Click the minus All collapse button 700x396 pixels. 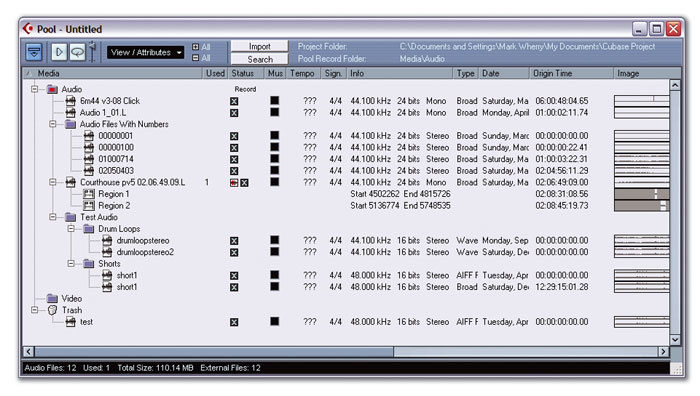pyautogui.click(x=195, y=58)
